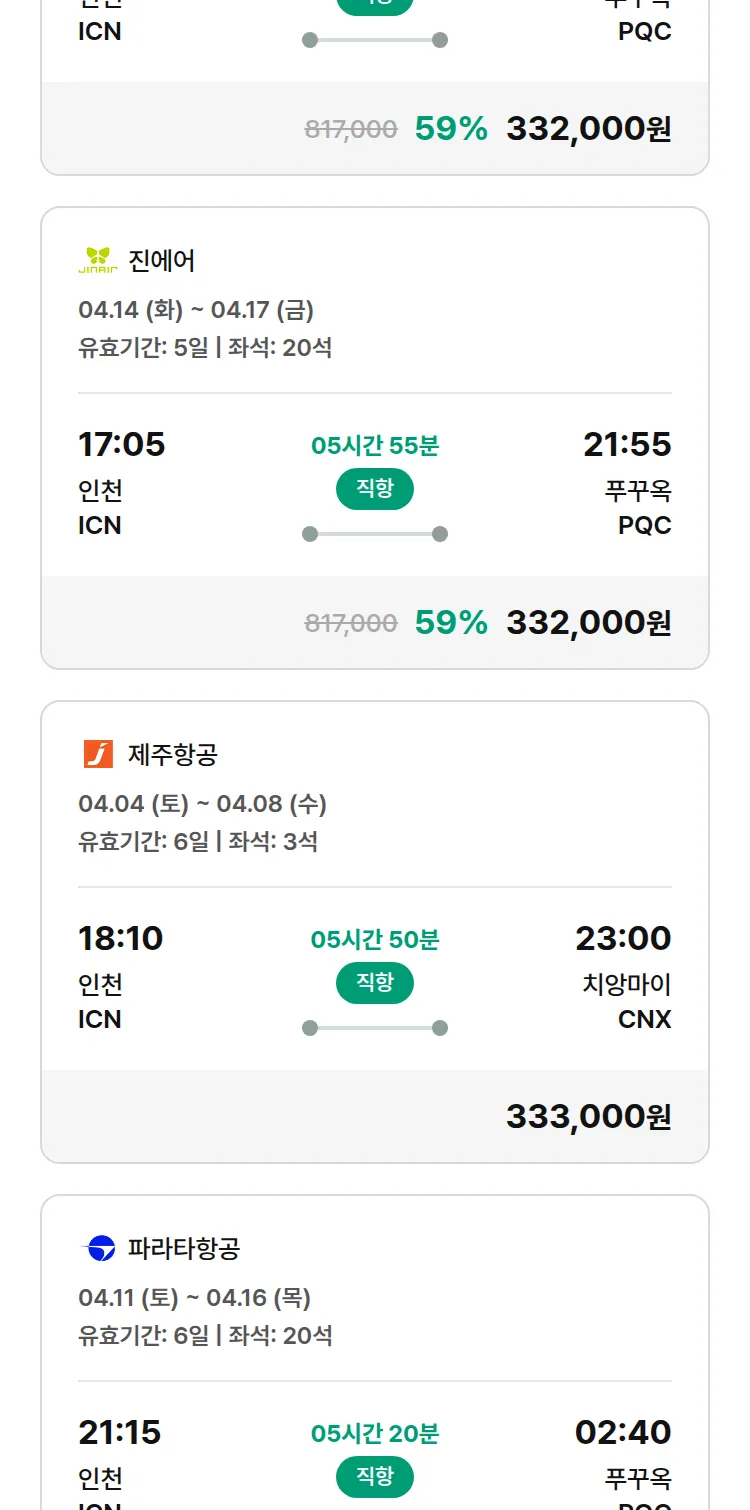Tap the 02:40 arrival time of Parata flight
Image resolution: width=750 pixels, height=1510 pixels.
pos(623,1432)
